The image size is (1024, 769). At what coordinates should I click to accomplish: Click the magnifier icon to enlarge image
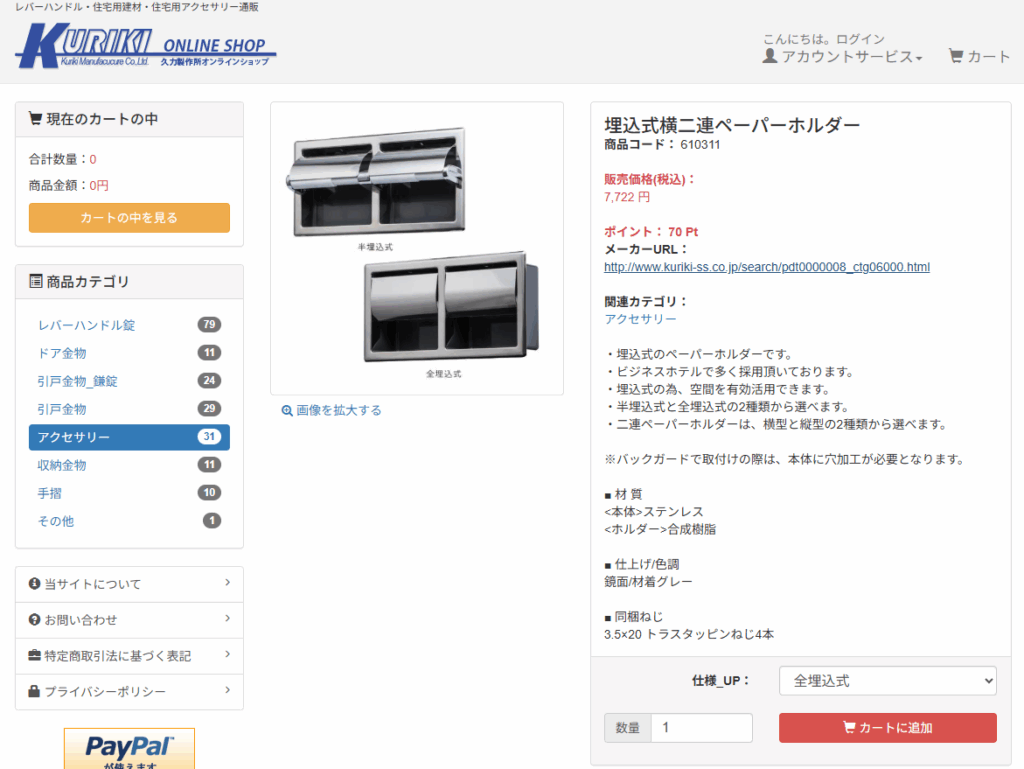(287, 411)
